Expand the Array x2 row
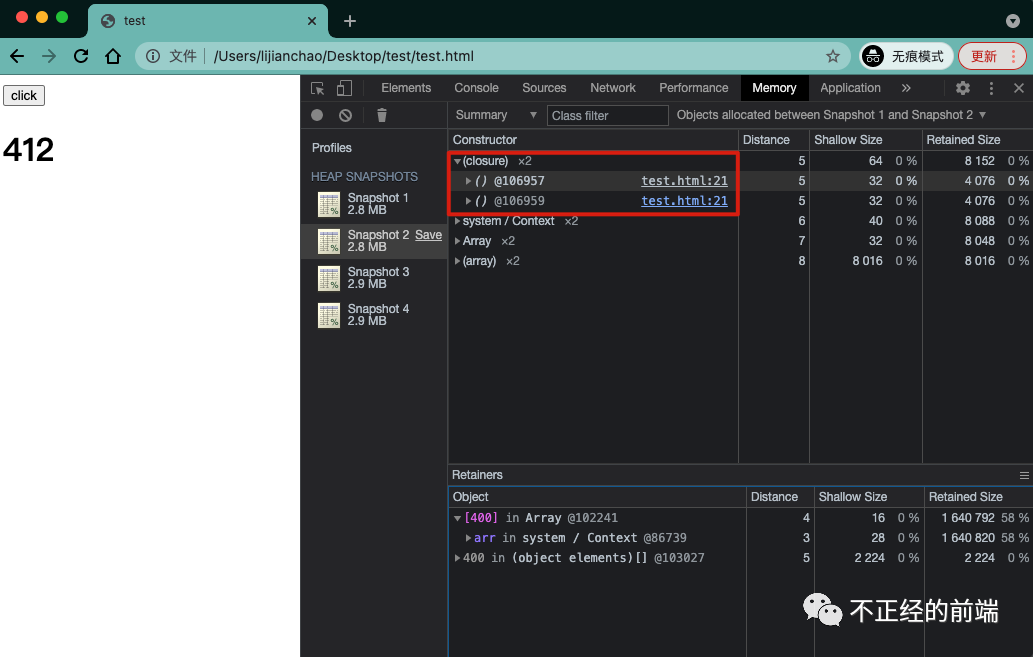1033x657 pixels. pyautogui.click(x=457, y=241)
